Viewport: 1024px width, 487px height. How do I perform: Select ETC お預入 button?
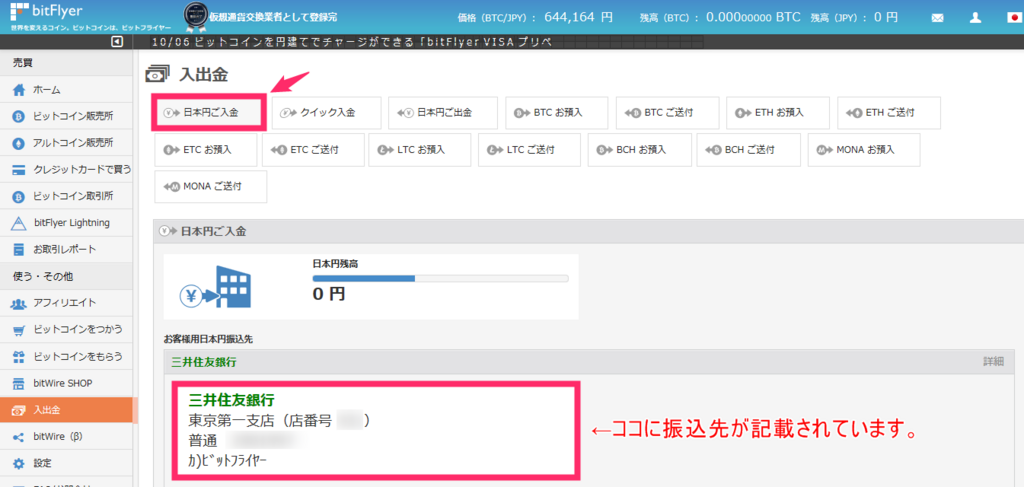tap(205, 149)
